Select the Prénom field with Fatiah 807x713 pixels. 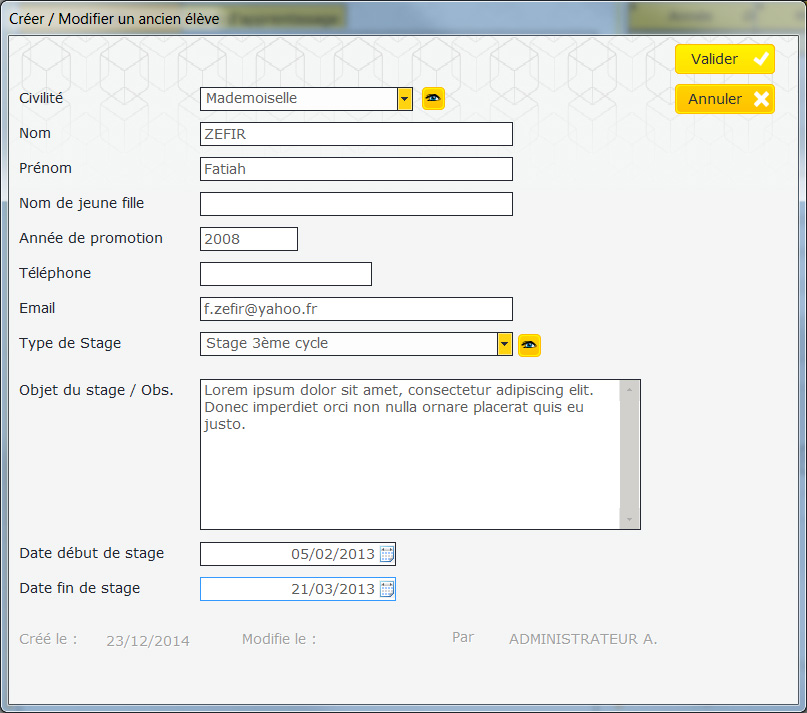(x=356, y=169)
